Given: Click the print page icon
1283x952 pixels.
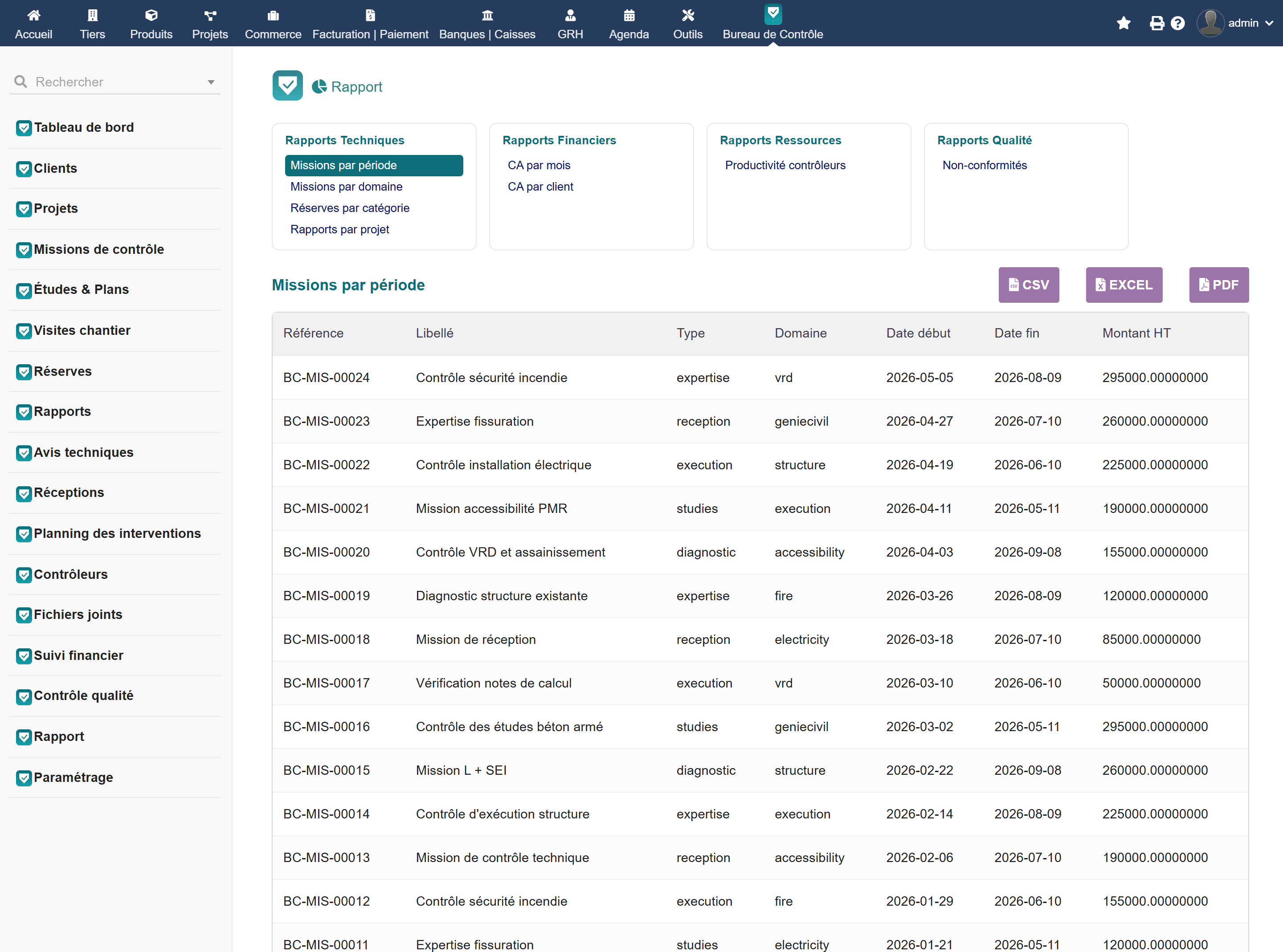Looking at the screenshot, I should tap(1156, 23).
